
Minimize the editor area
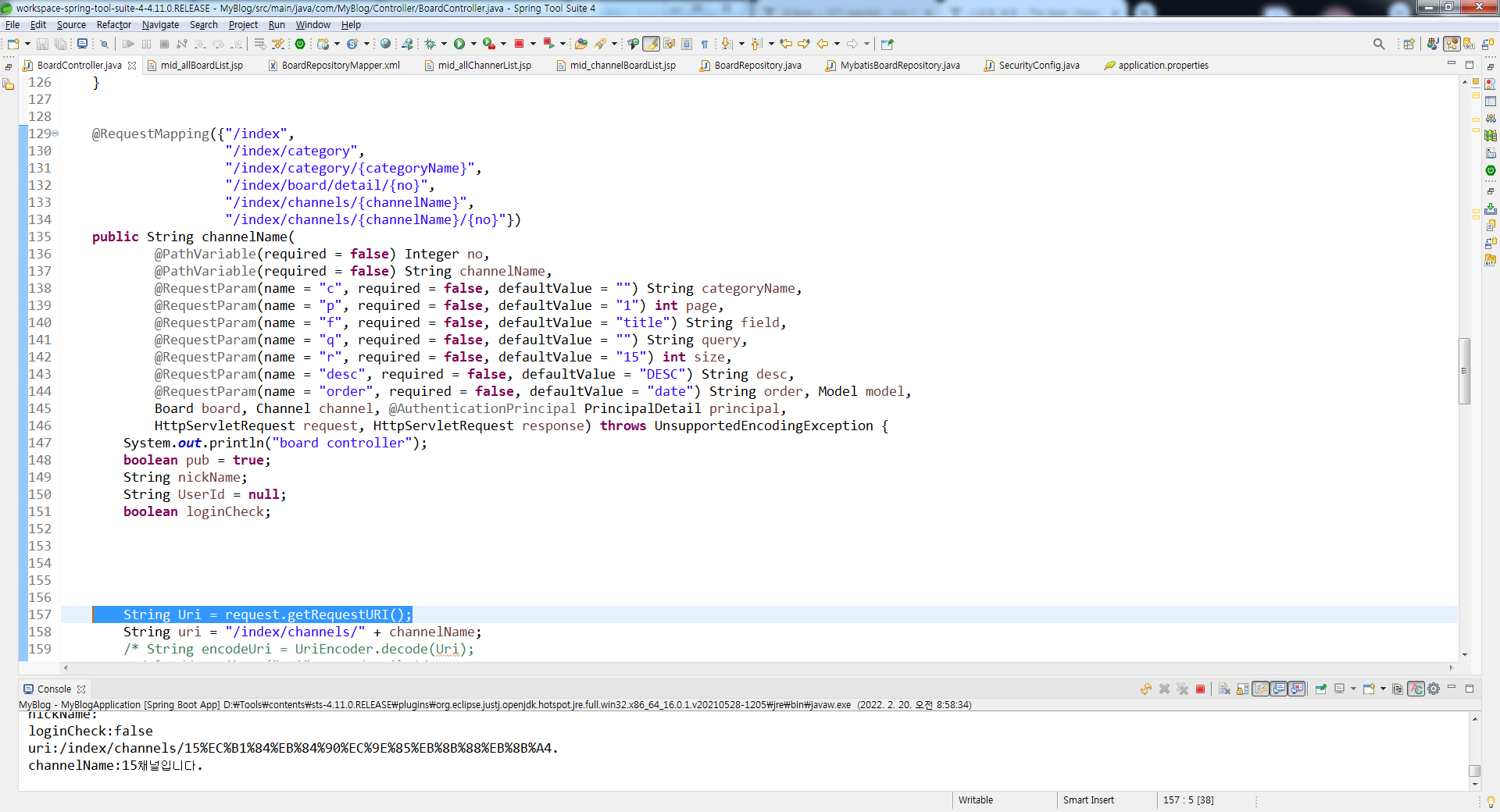pos(1452,64)
